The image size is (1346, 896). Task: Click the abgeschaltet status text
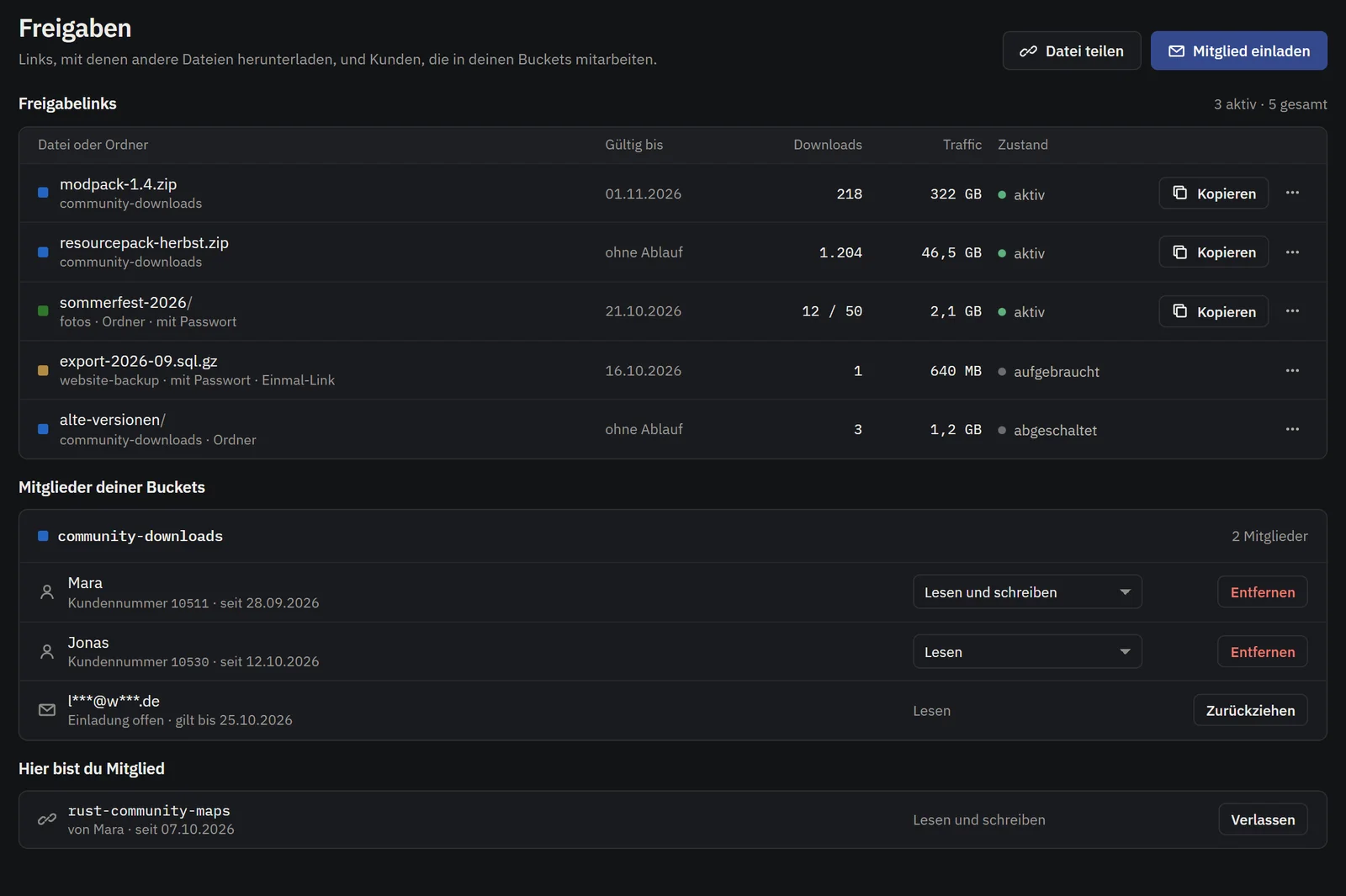pyautogui.click(x=1055, y=431)
